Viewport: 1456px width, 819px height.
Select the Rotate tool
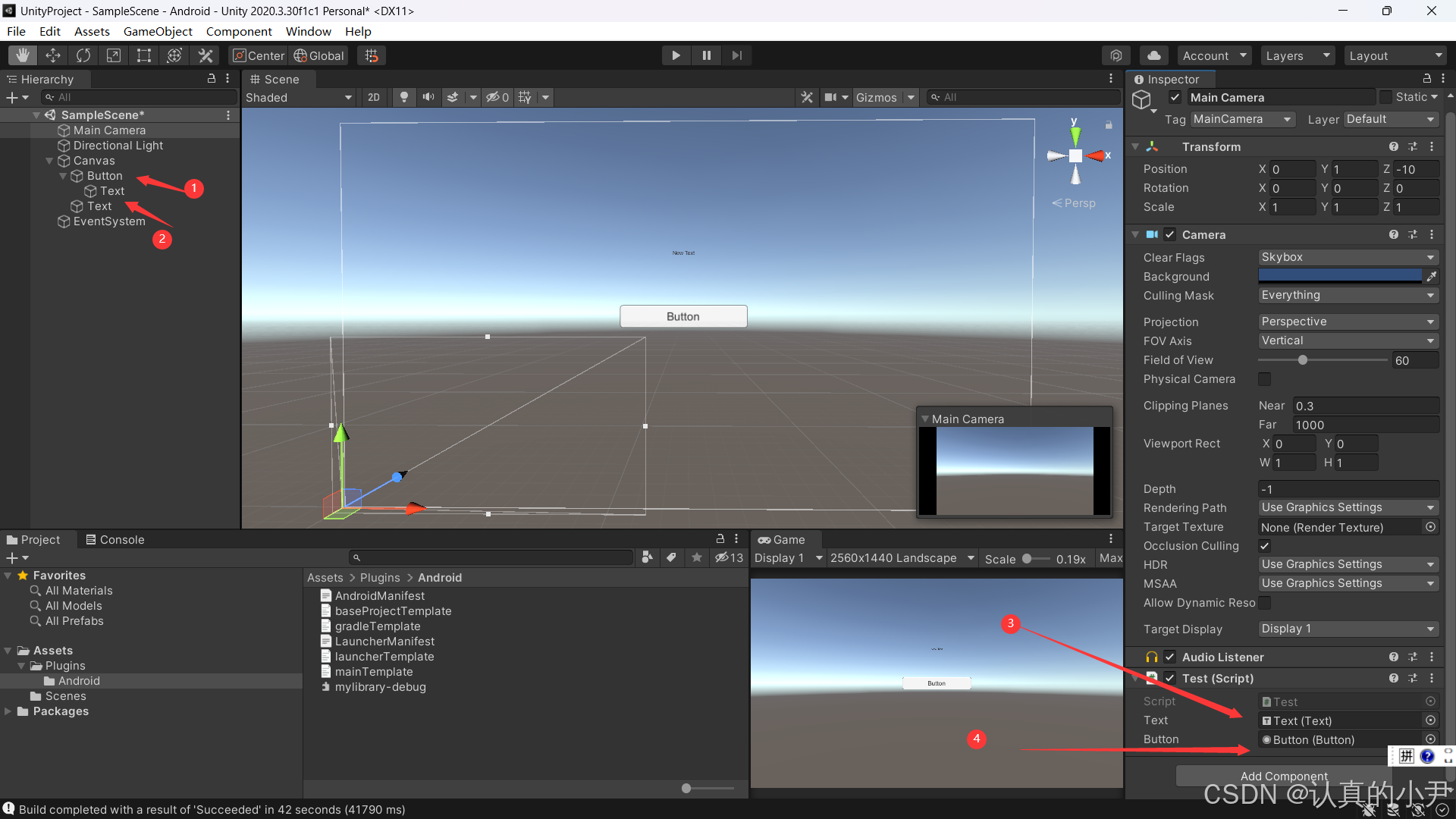pyautogui.click(x=83, y=55)
